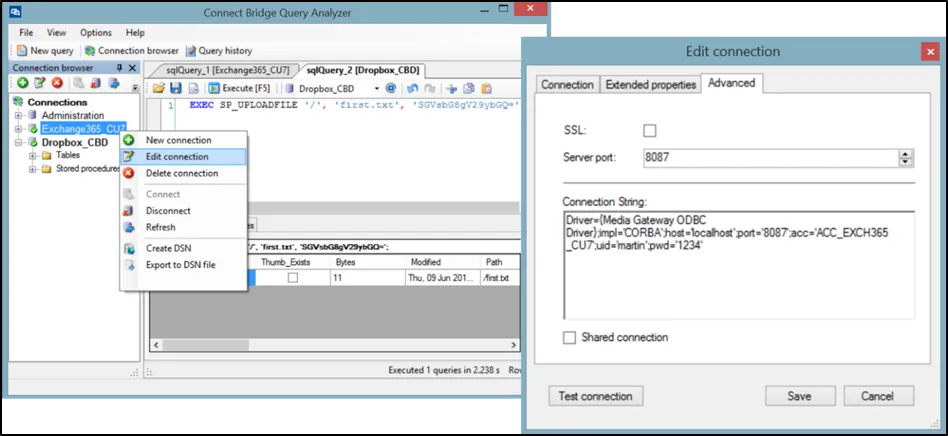948x436 pixels.
Task: Choose Disconnect from context menu
Action: 183,210
